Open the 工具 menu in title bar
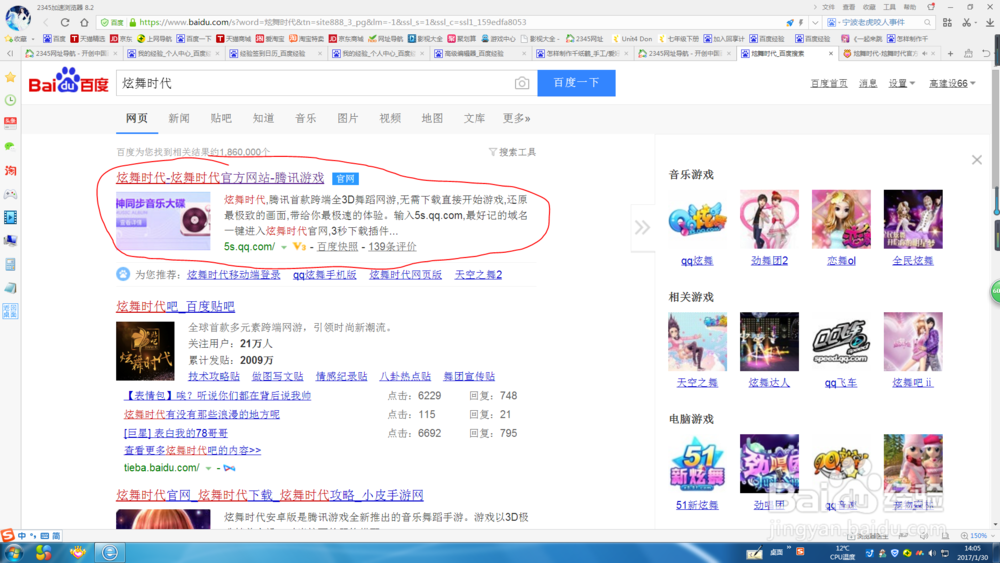This screenshot has width=1000, height=563. [889, 7]
